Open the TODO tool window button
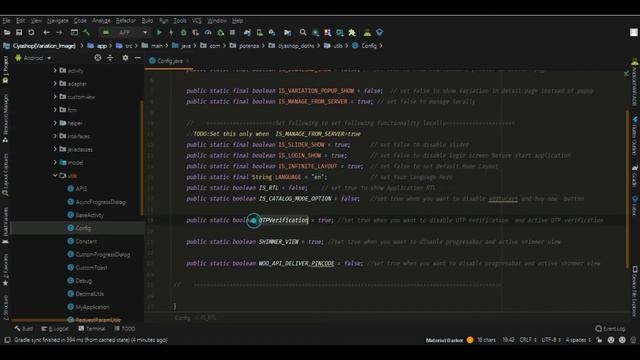The width and height of the screenshot is (640, 360). (125, 329)
